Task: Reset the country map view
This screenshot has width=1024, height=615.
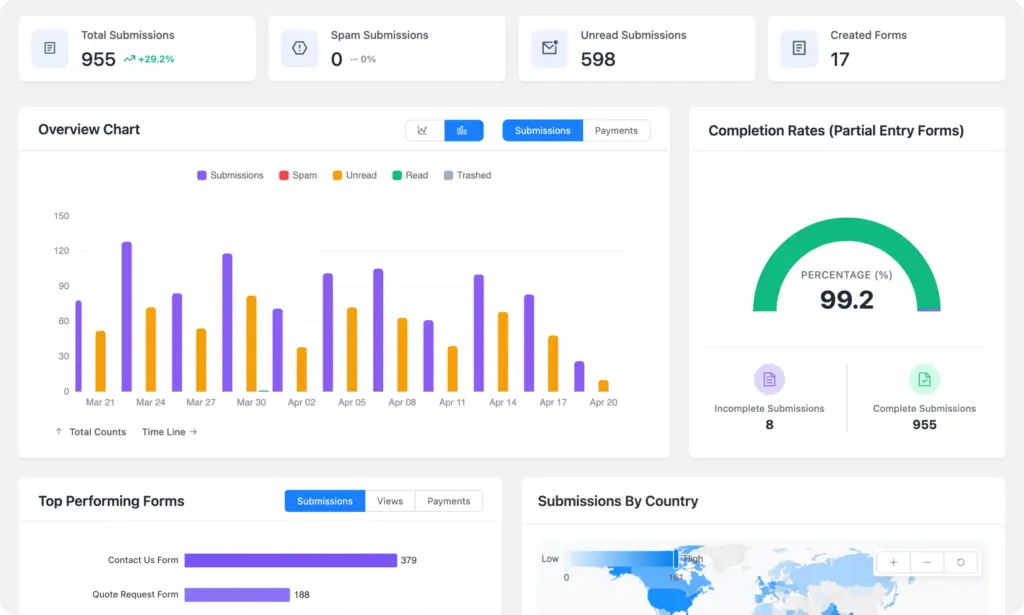Action: (961, 562)
